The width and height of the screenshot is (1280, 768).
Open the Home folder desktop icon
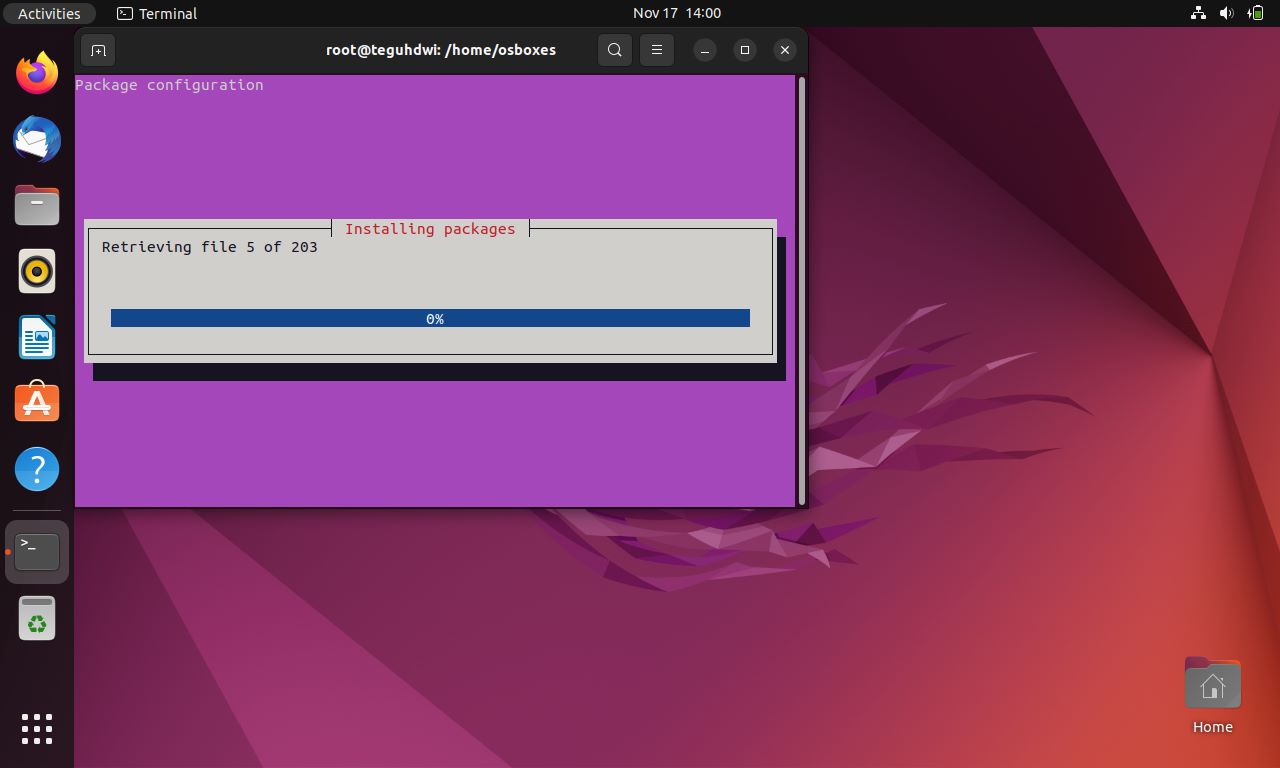click(x=1212, y=696)
